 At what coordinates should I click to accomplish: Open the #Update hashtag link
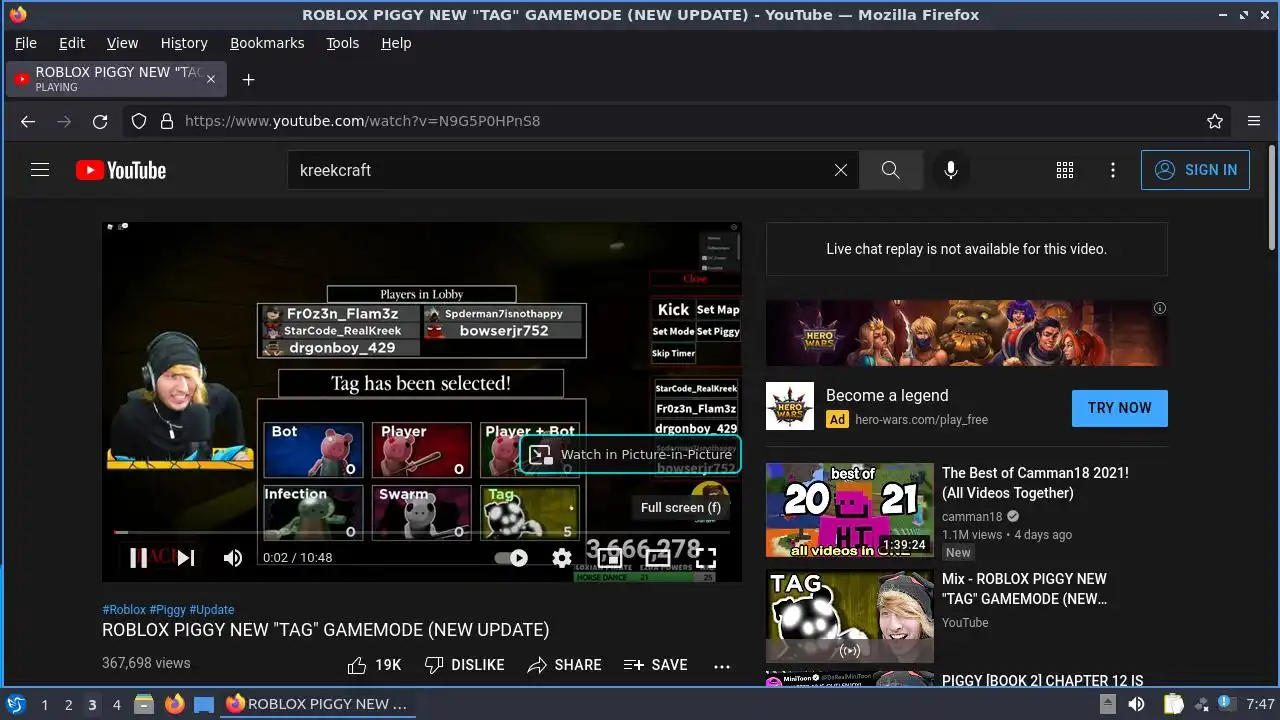(x=212, y=610)
